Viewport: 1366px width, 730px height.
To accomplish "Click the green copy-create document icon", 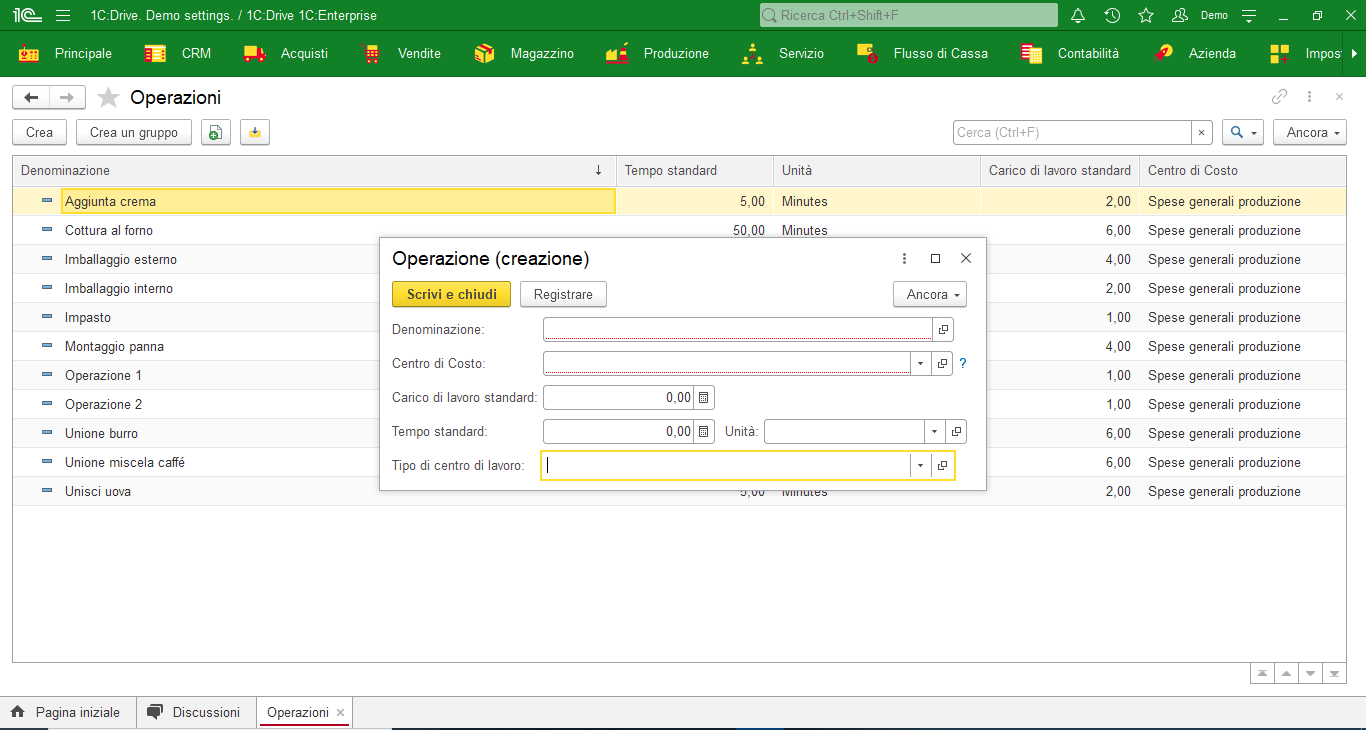I will (x=216, y=132).
